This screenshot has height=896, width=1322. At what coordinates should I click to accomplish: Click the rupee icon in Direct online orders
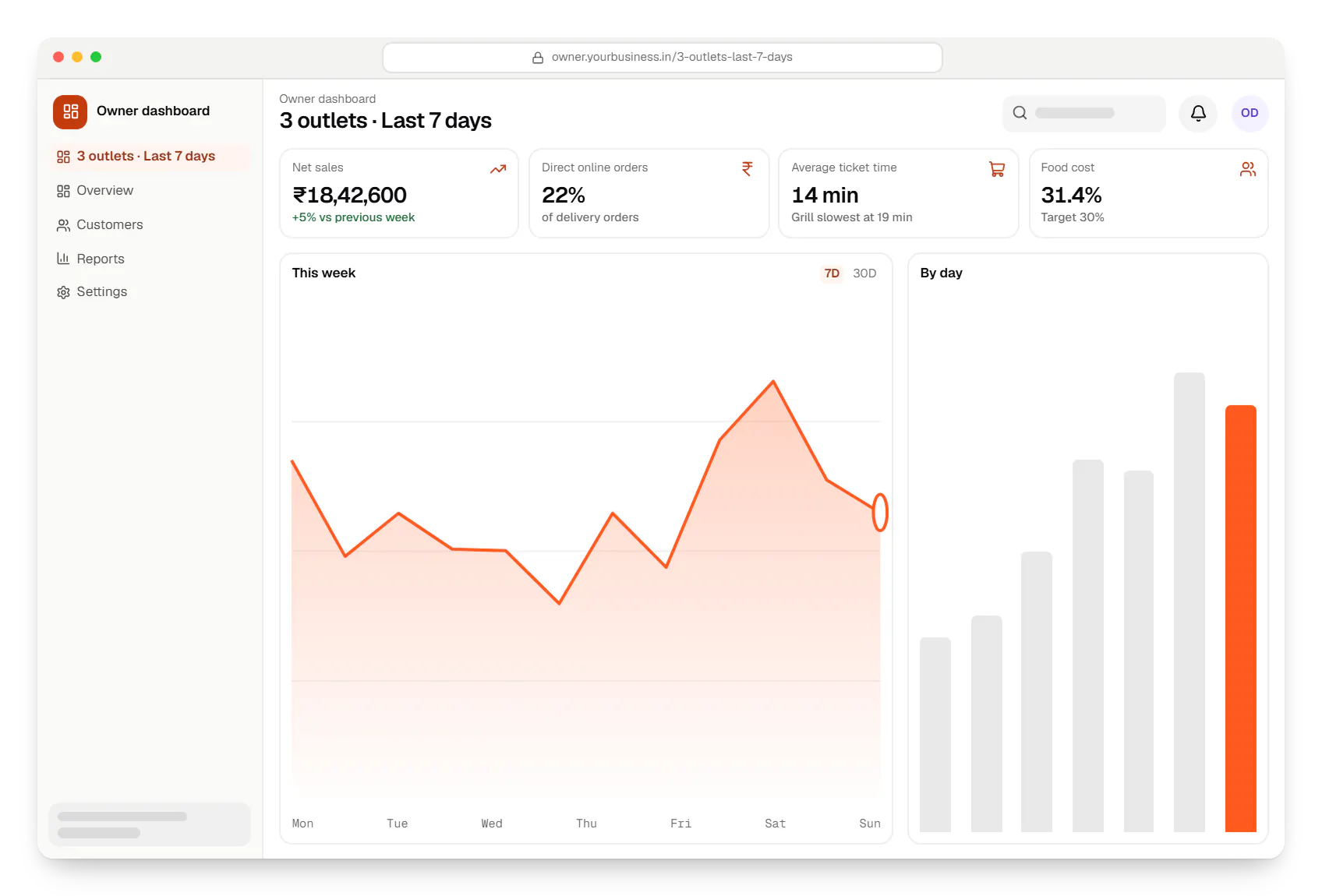(748, 169)
